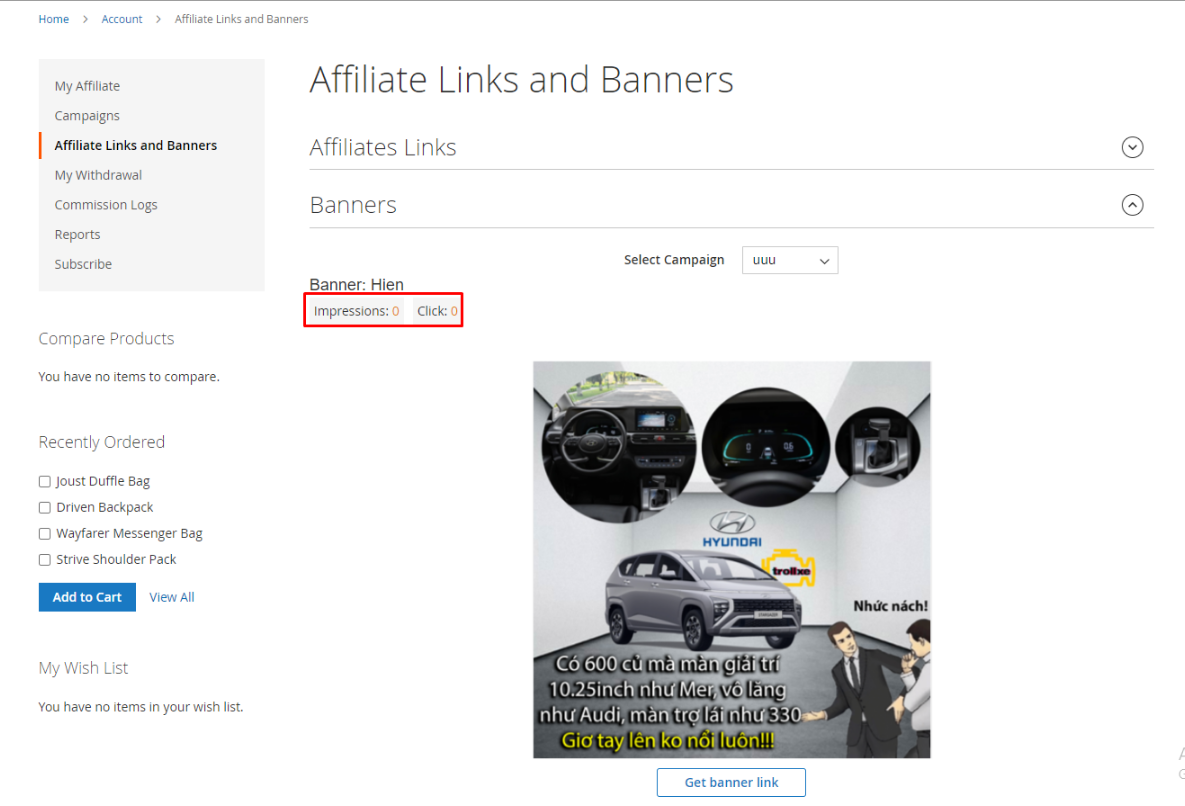Click the Affiliates Links section heading
The width and height of the screenshot is (1185, 806).
click(383, 148)
